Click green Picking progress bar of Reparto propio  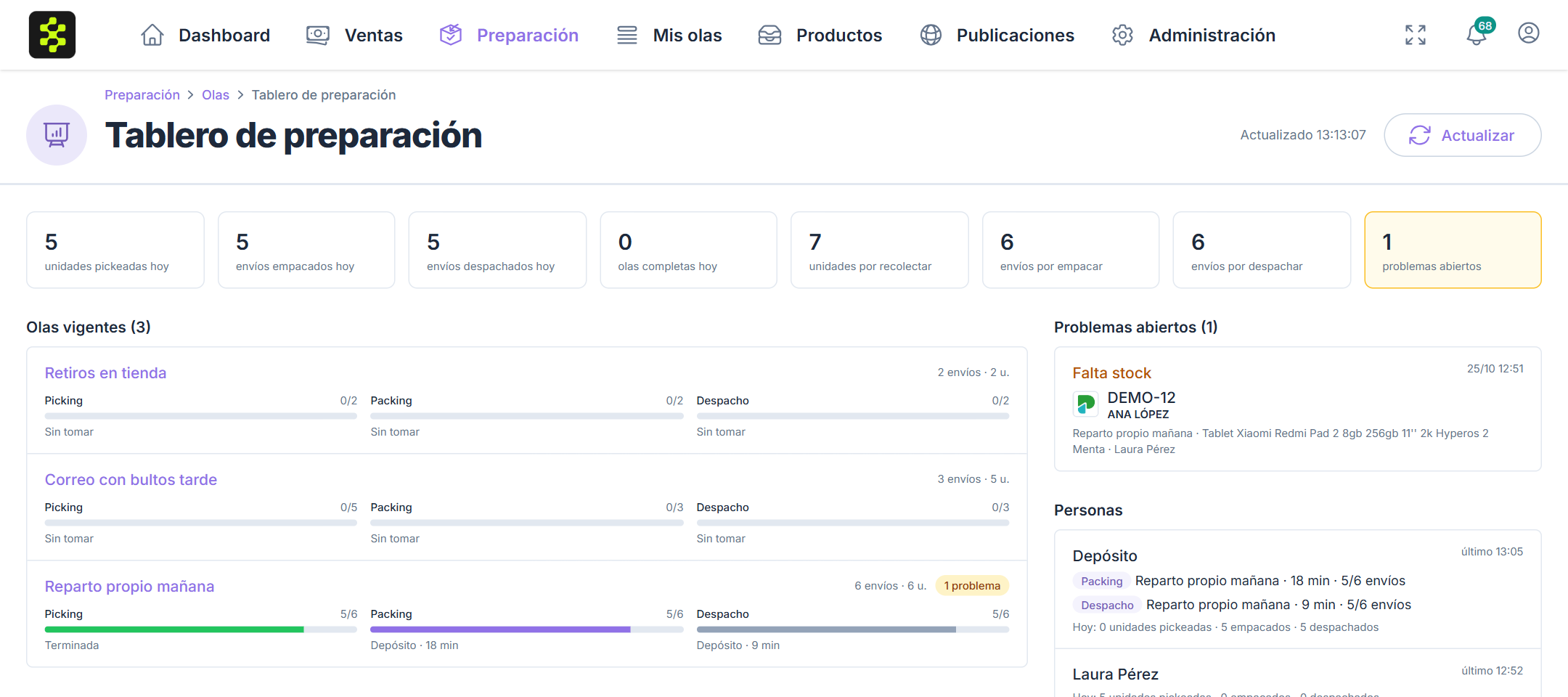pyautogui.click(x=201, y=629)
